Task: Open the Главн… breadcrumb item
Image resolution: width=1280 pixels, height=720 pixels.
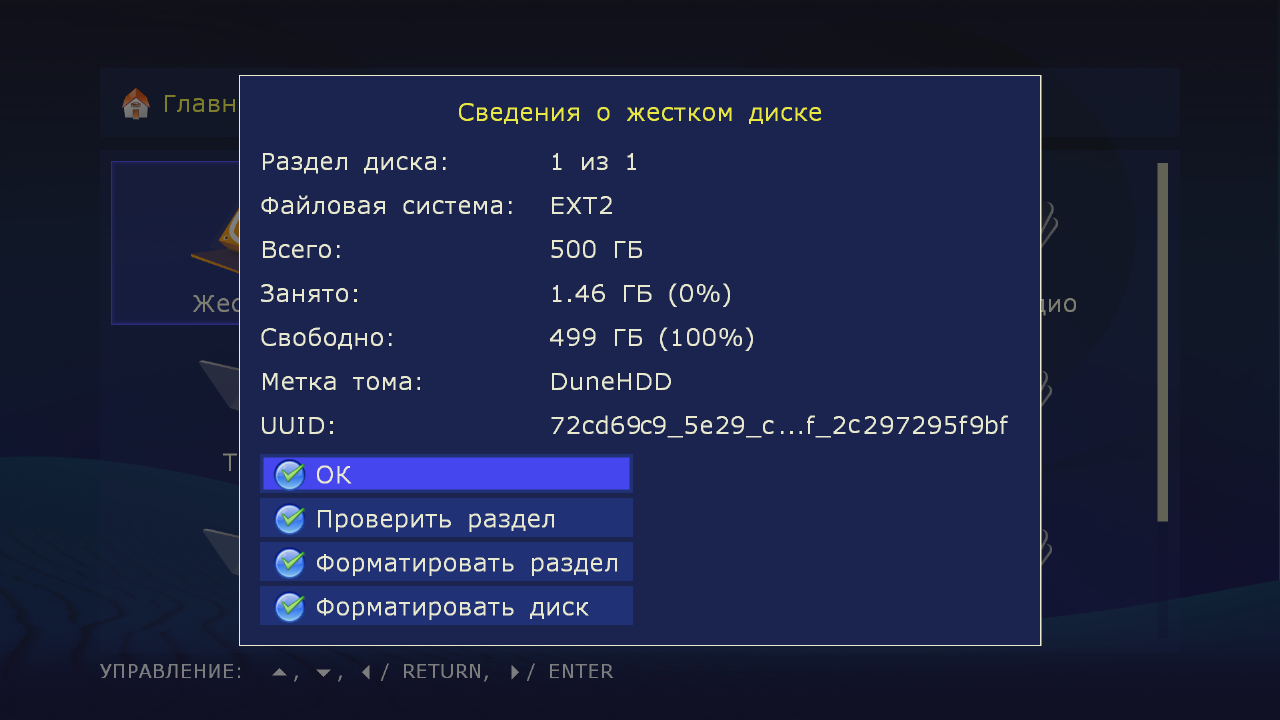Action: click(x=199, y=104)
